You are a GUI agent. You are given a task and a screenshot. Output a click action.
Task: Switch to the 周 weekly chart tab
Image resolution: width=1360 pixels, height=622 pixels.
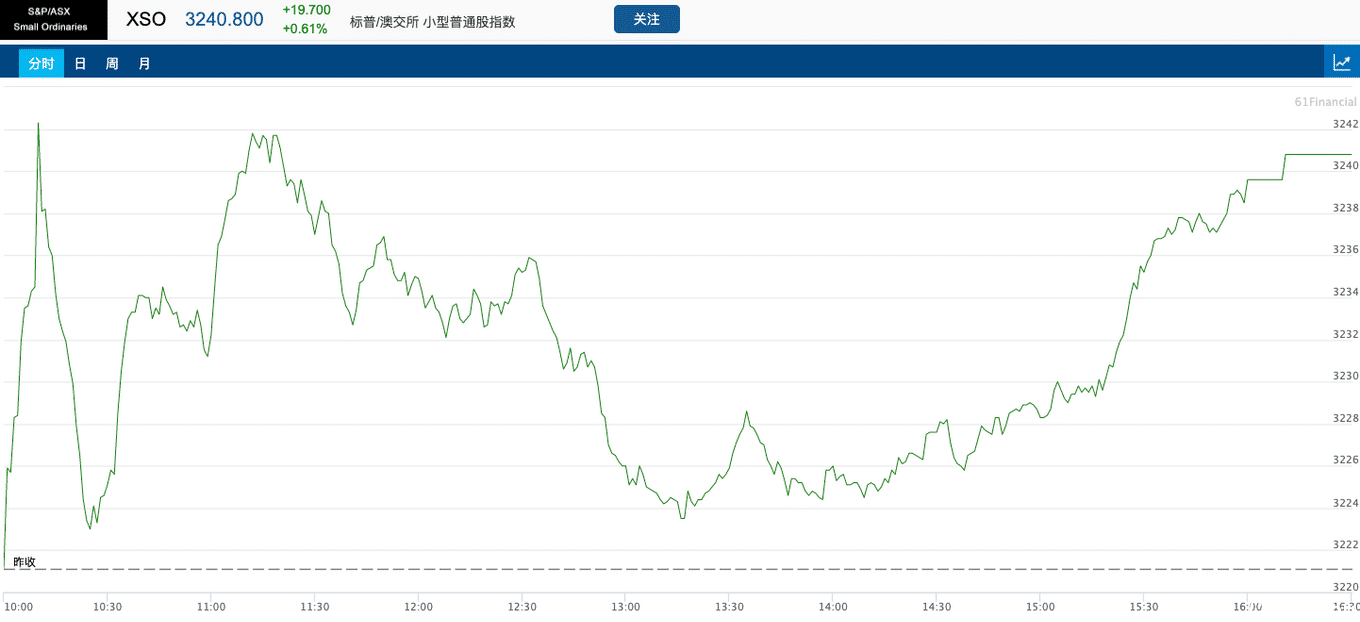tap(112, 63)
